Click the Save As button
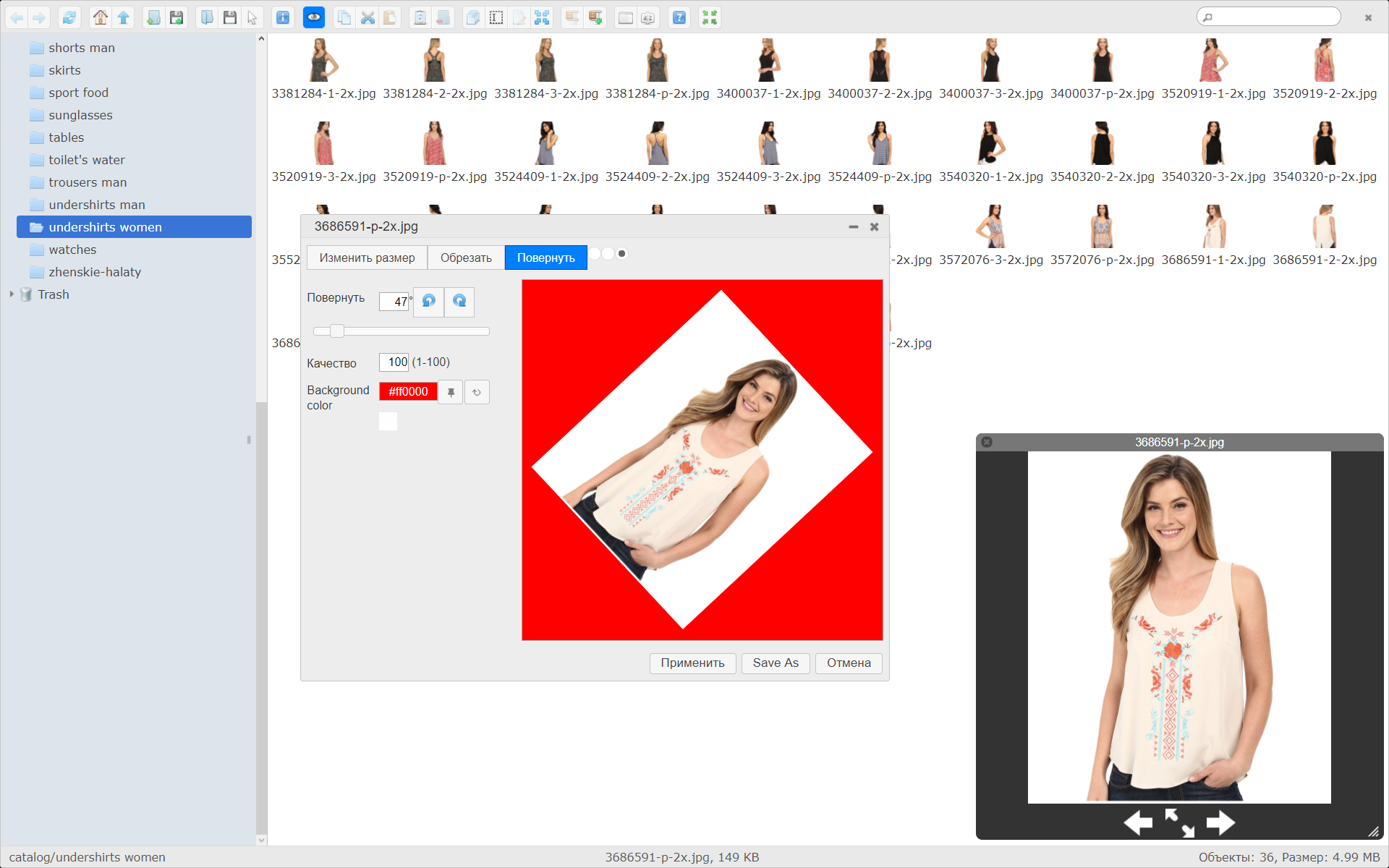The width and height of the screenshot is (1389, 868). click(773, 662)
